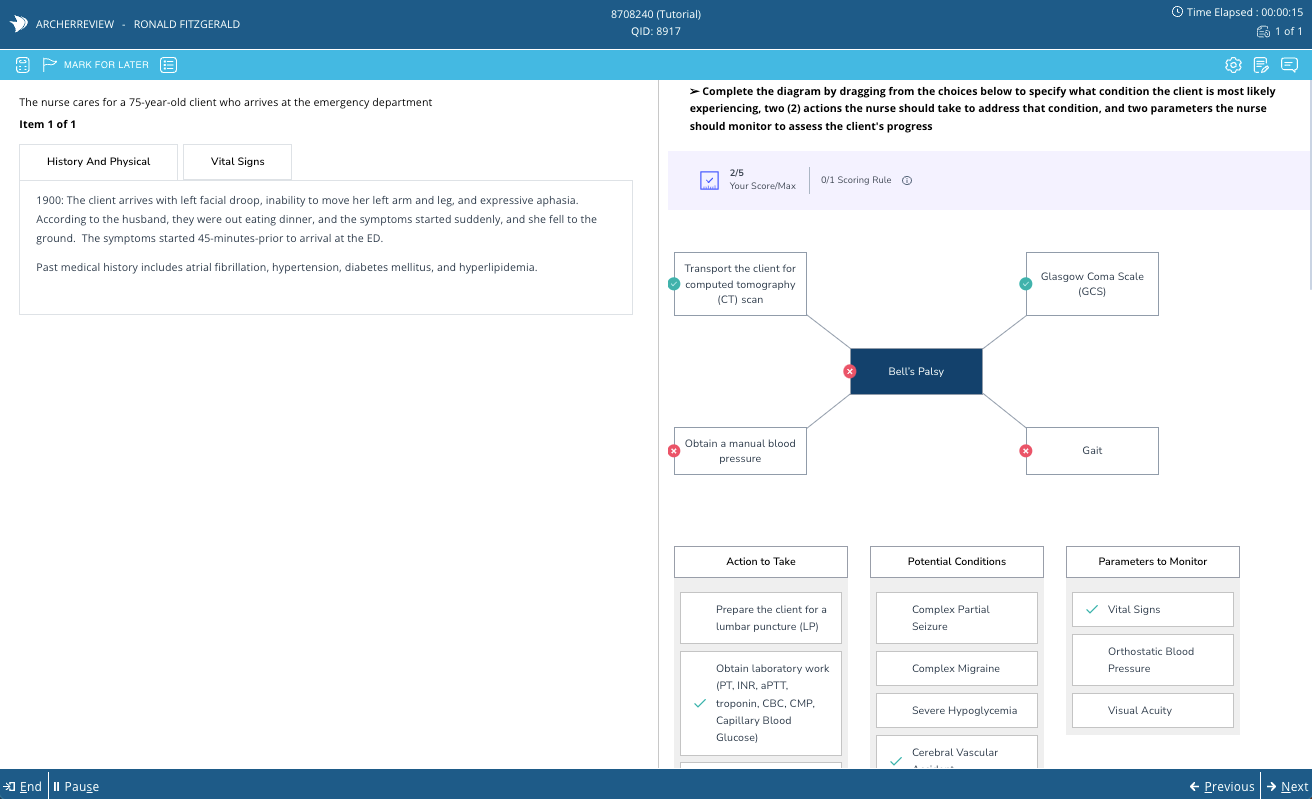Viewport: 1312px width, 799px height.
Task: Click the red X beside Bell's Palsy
Action: pos(850,371)
